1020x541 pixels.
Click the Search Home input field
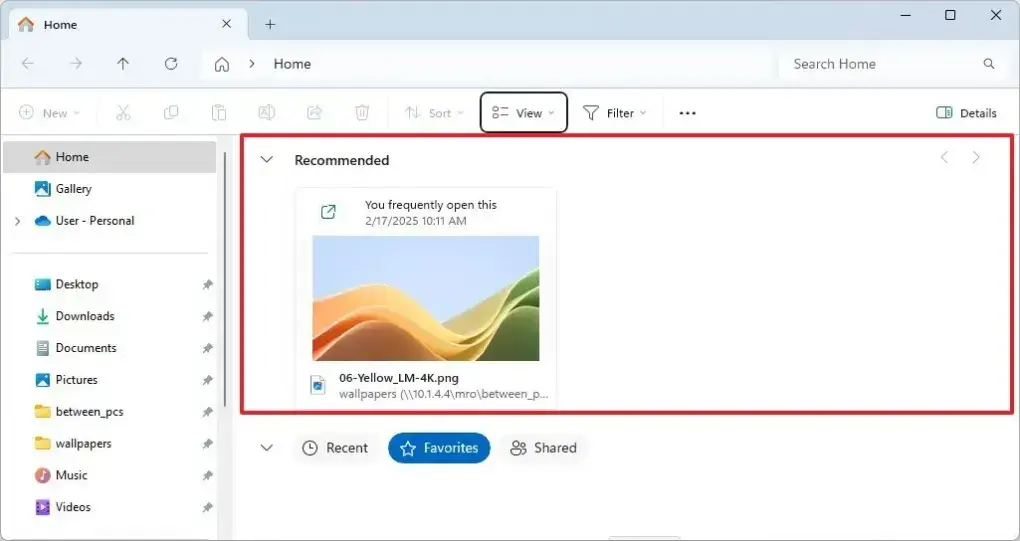click(x=891, y=64)
